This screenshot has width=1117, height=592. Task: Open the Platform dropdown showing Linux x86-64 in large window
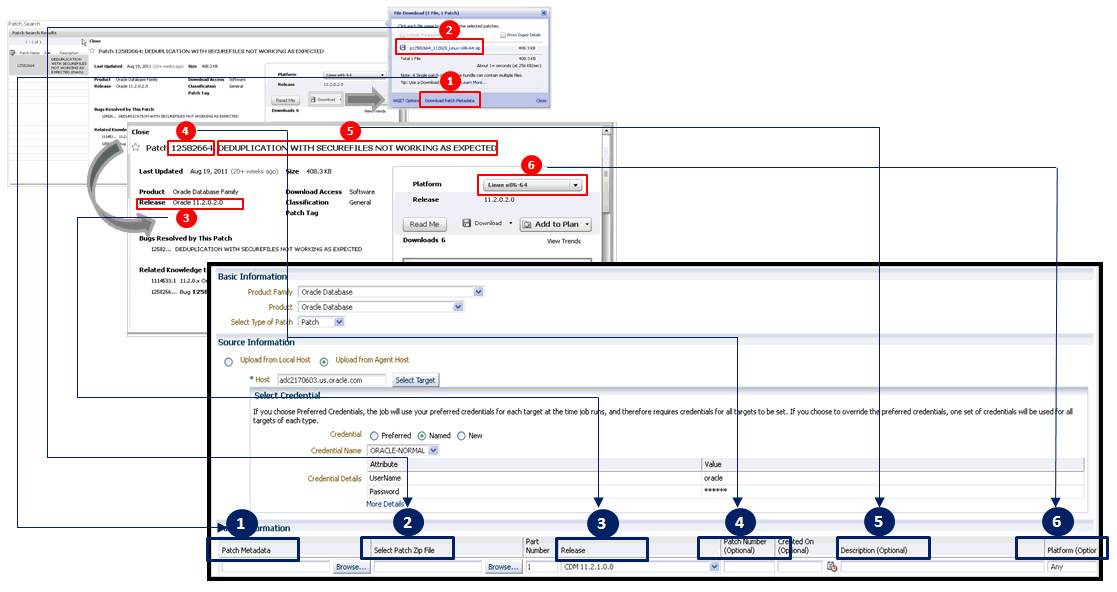[532, 185]
